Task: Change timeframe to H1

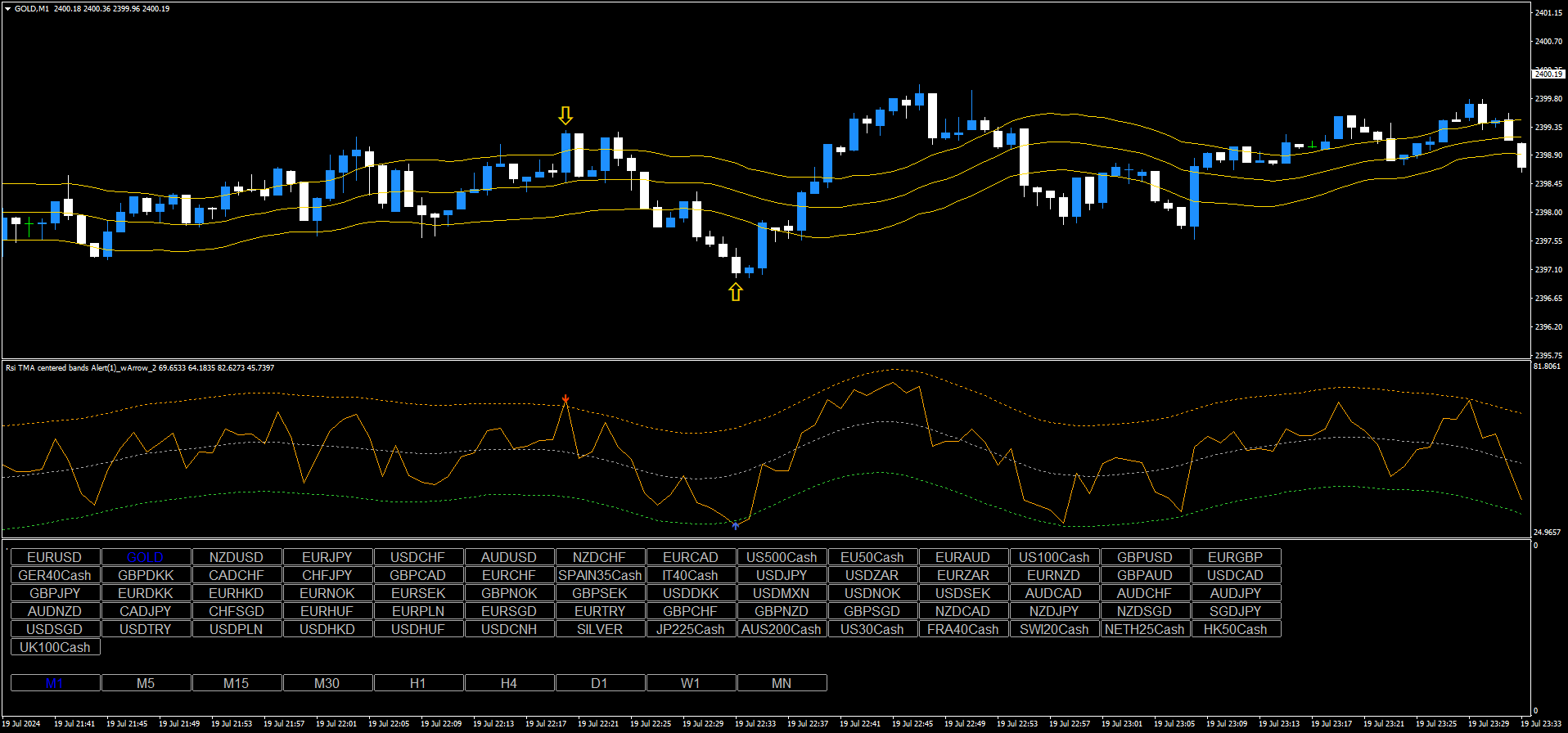Action: coord(418,683)
